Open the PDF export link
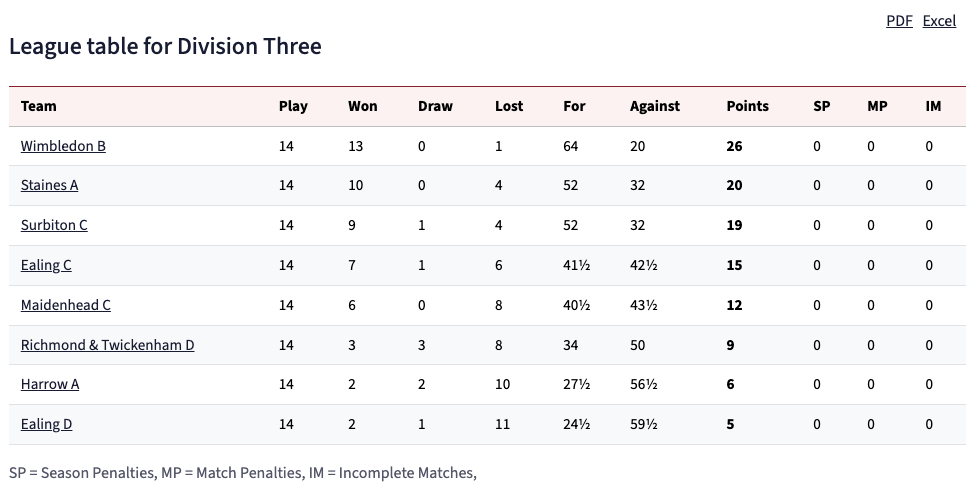The height and width of the screenshot is (497, 977). (x=898, y=21)
